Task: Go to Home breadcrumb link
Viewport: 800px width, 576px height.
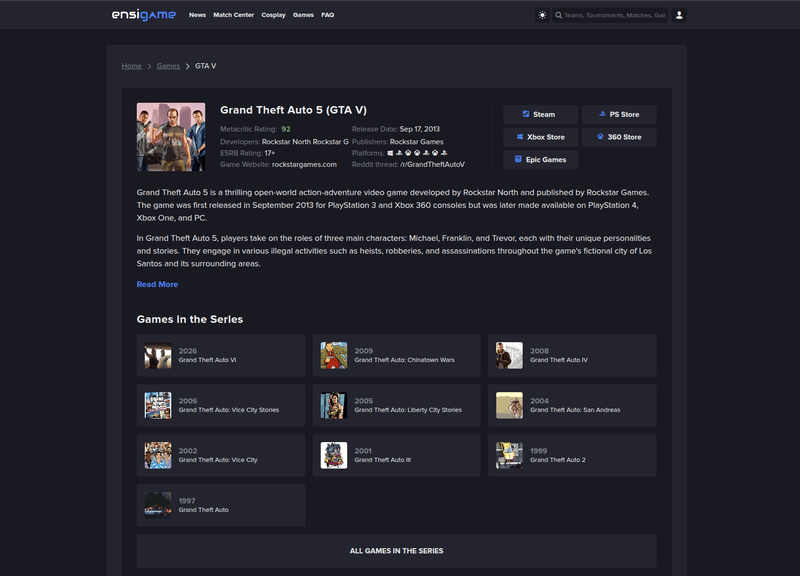Action: [x=132, y=66]
